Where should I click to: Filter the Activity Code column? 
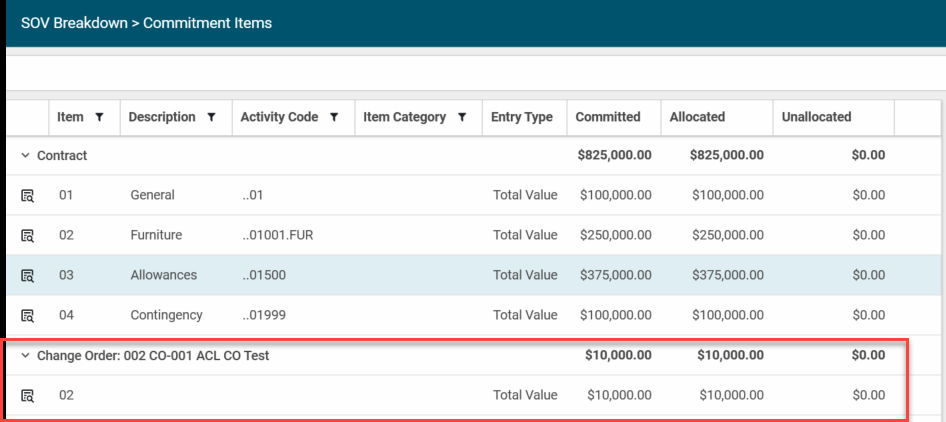pyautogui.click(x=334, y=117)
